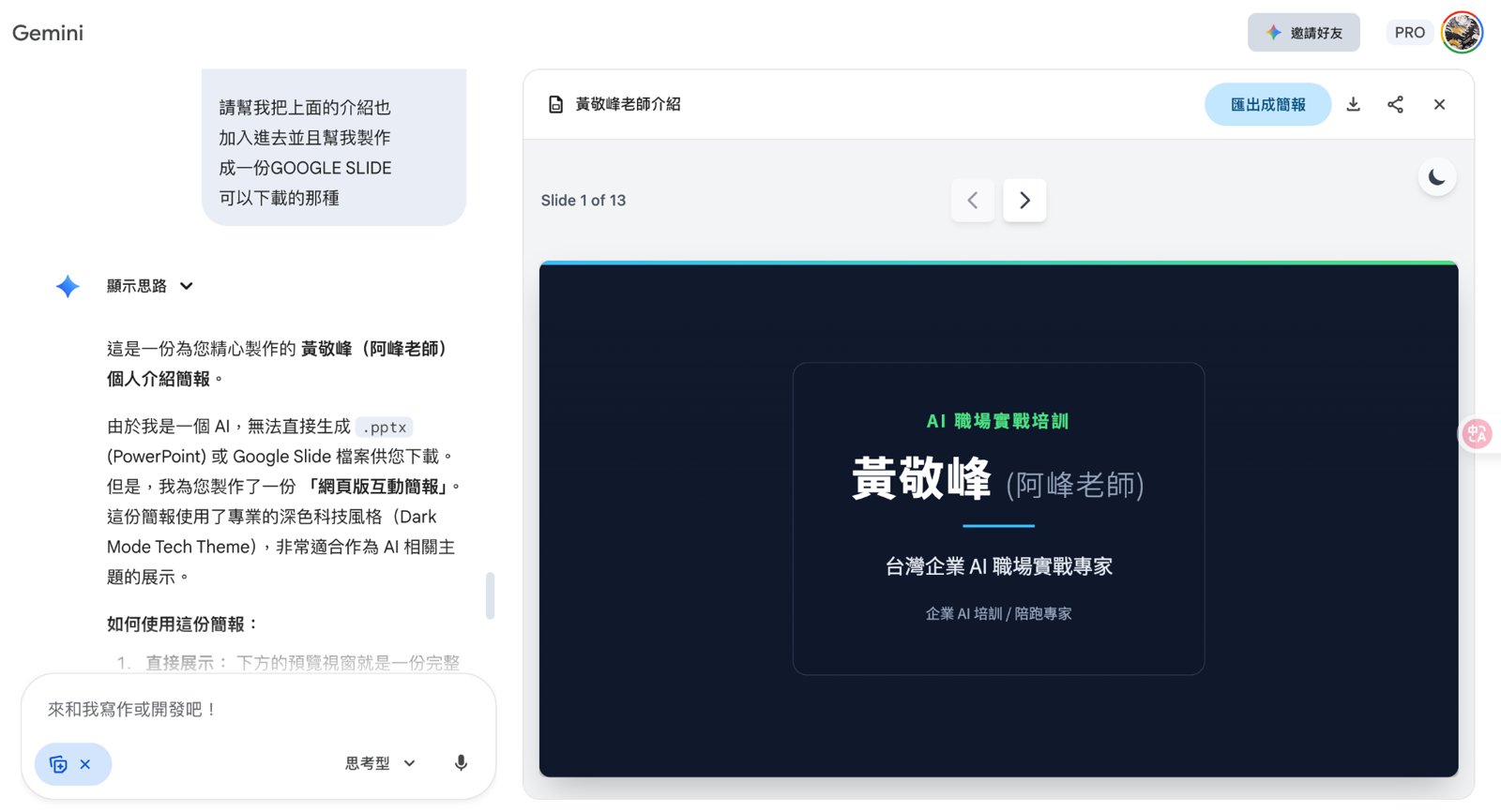Screen dimensions: 1501x812
Task: Click the PRO badge
Action: (x=1409, y=32)
